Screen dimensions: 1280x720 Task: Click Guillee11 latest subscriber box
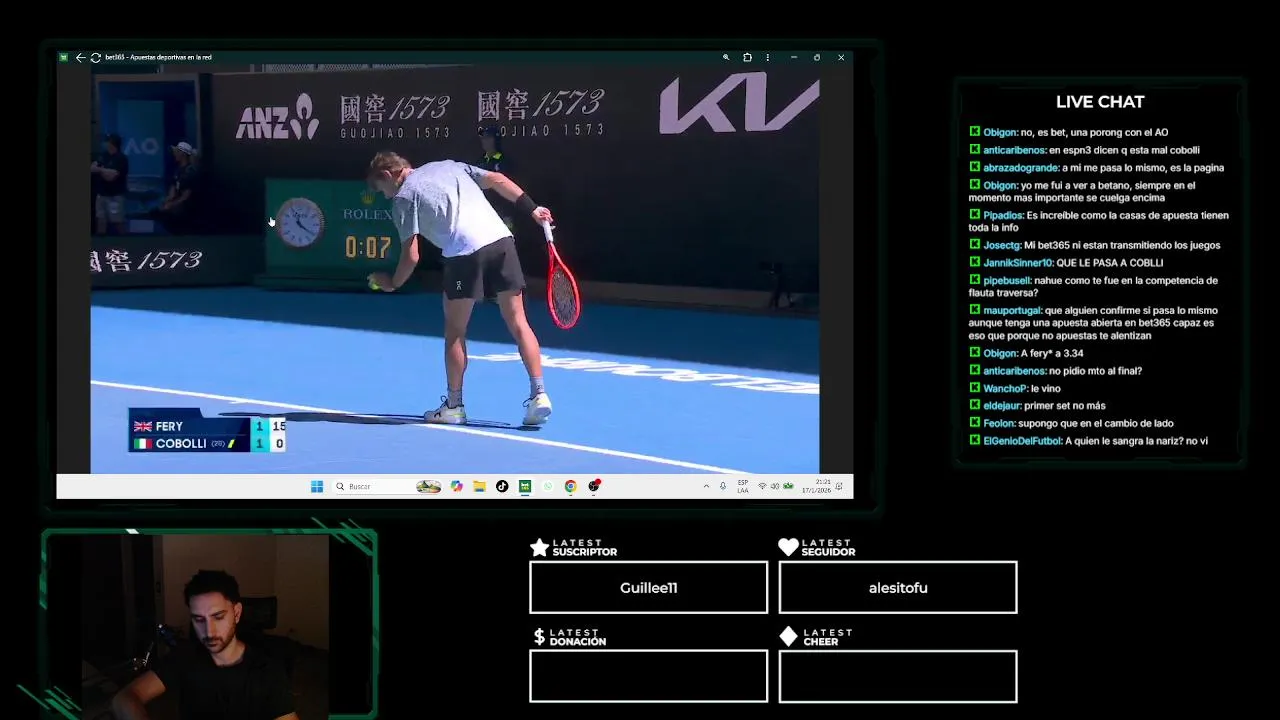[648, 587]
